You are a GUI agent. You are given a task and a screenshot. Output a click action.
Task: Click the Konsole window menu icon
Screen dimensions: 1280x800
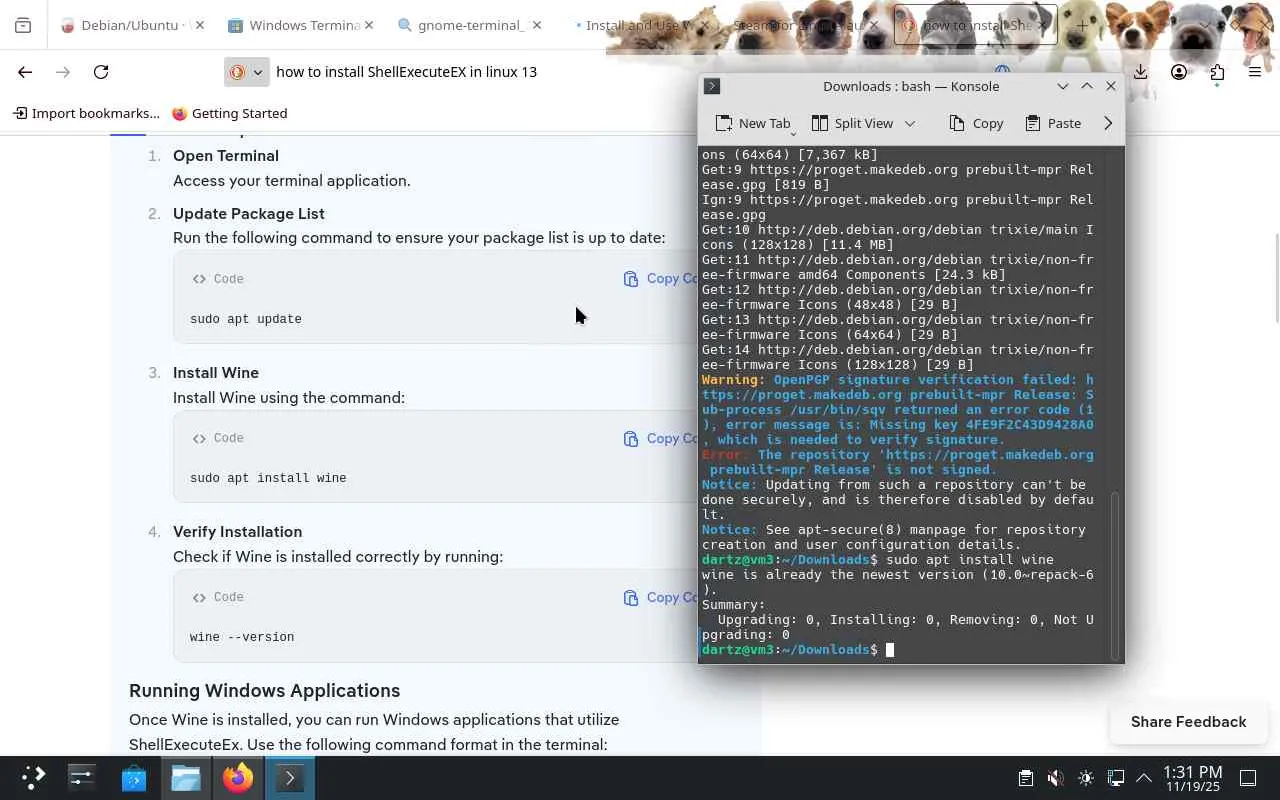coord(712,86)
